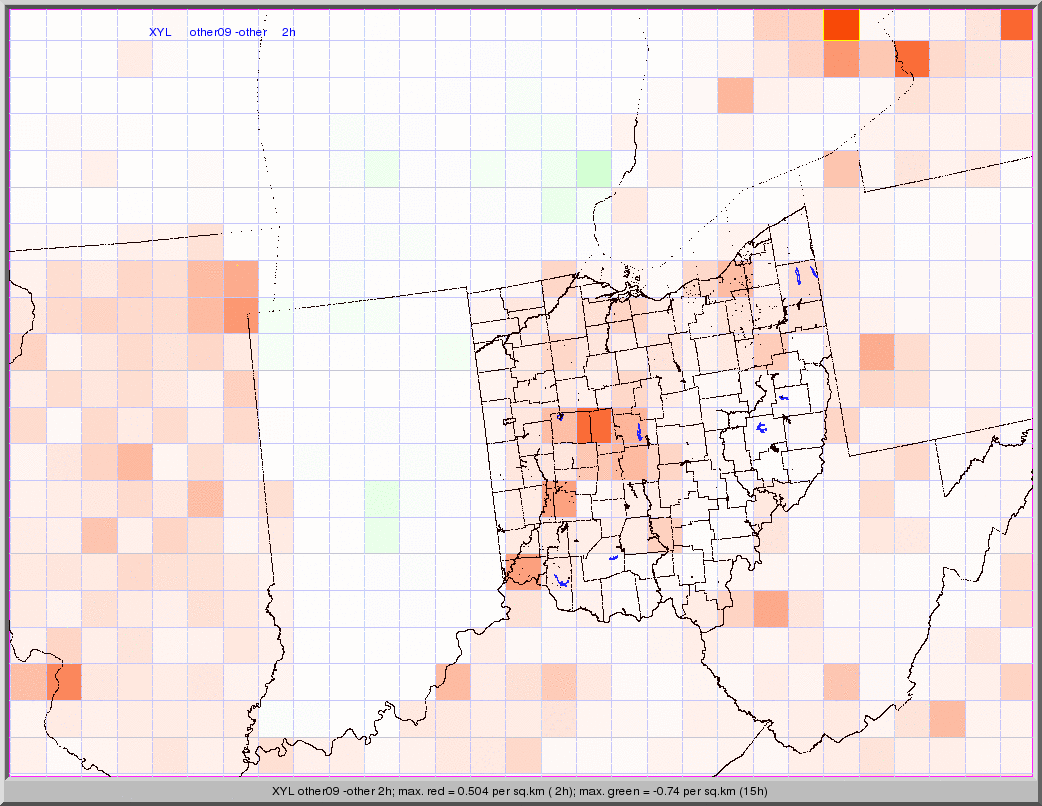Click the blue 'XYL other09 -other 2h' title label

coord(222,32)
